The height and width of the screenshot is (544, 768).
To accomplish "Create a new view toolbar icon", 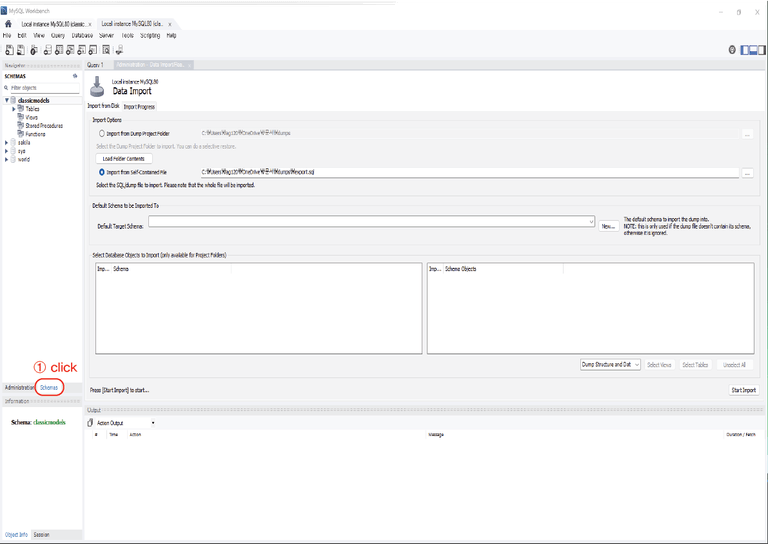I will pos(70,50).
